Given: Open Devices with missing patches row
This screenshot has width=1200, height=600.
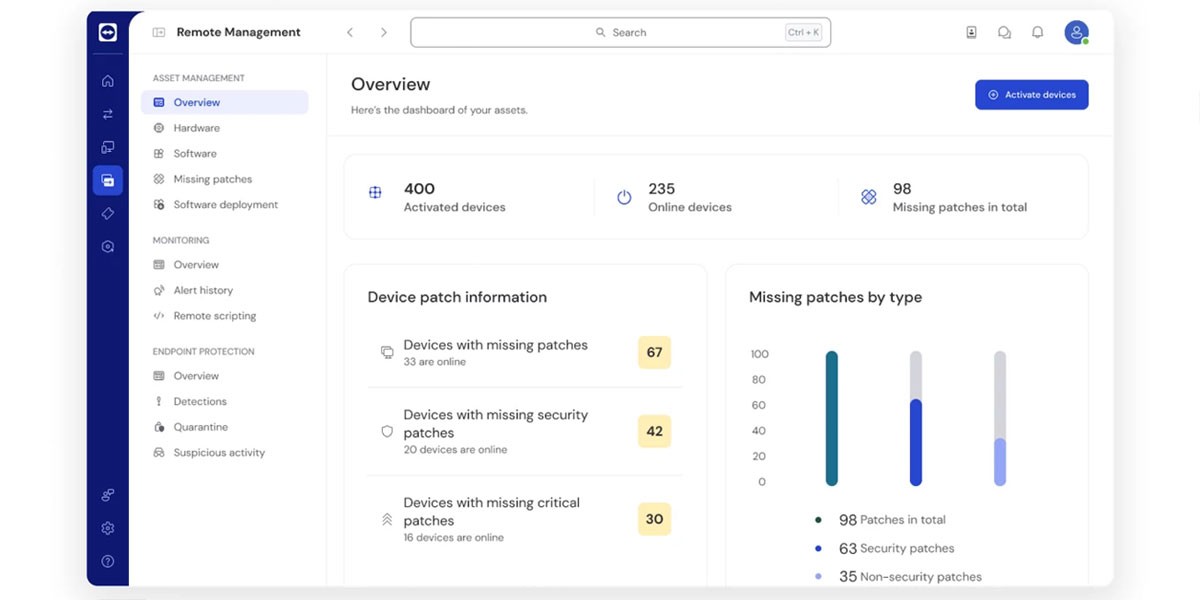Looking at the screenshot, I should [x=495, y=352].
